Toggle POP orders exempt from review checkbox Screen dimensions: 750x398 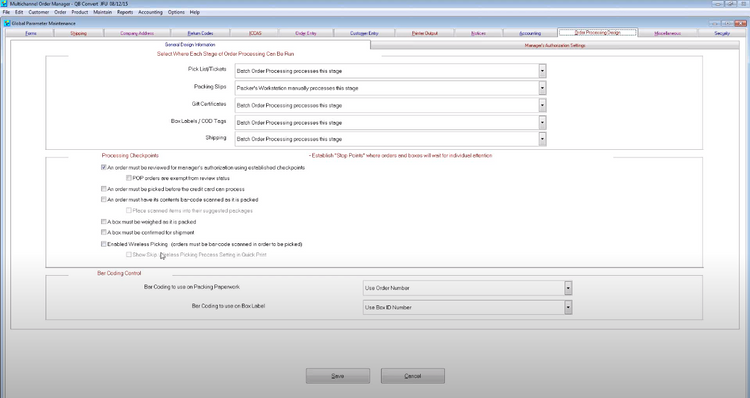[x=129, y=178]
